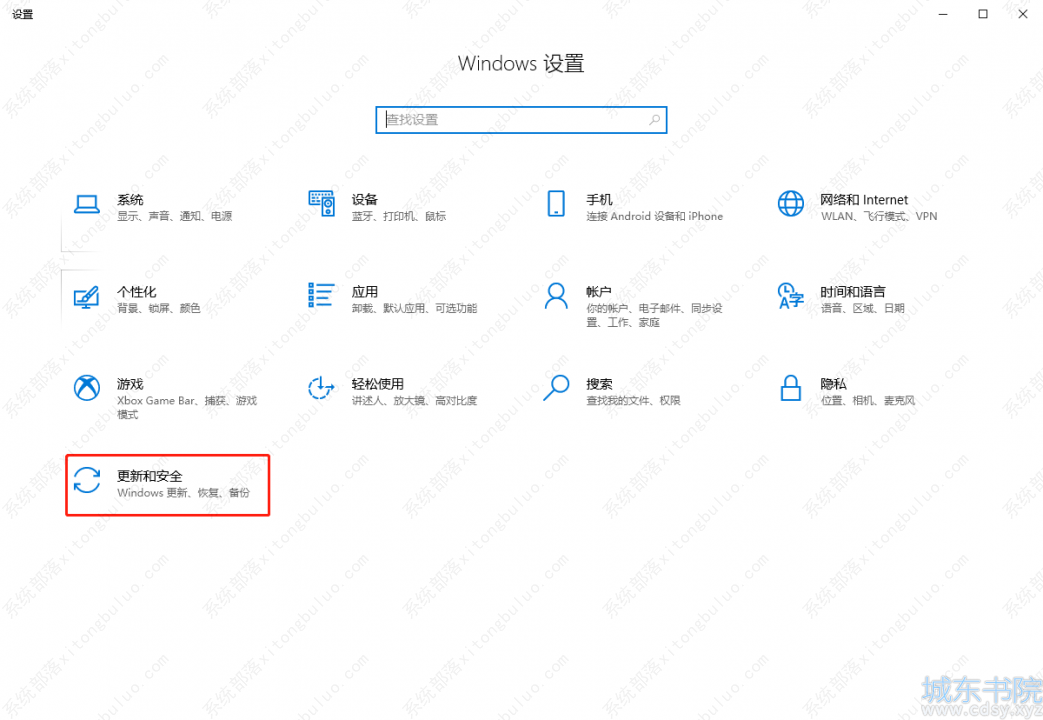Image resolution: width=1043 pixels, height=720 pixels.
Task: Open the 手机 phone icon
Action: tap(556, 204)
